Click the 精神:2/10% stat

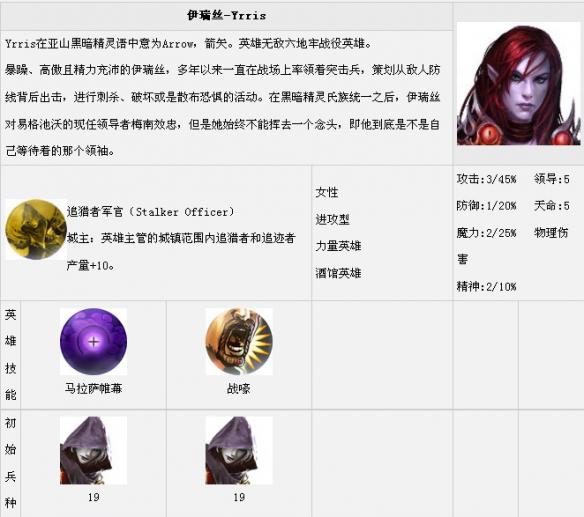click(x=486, y=286)
